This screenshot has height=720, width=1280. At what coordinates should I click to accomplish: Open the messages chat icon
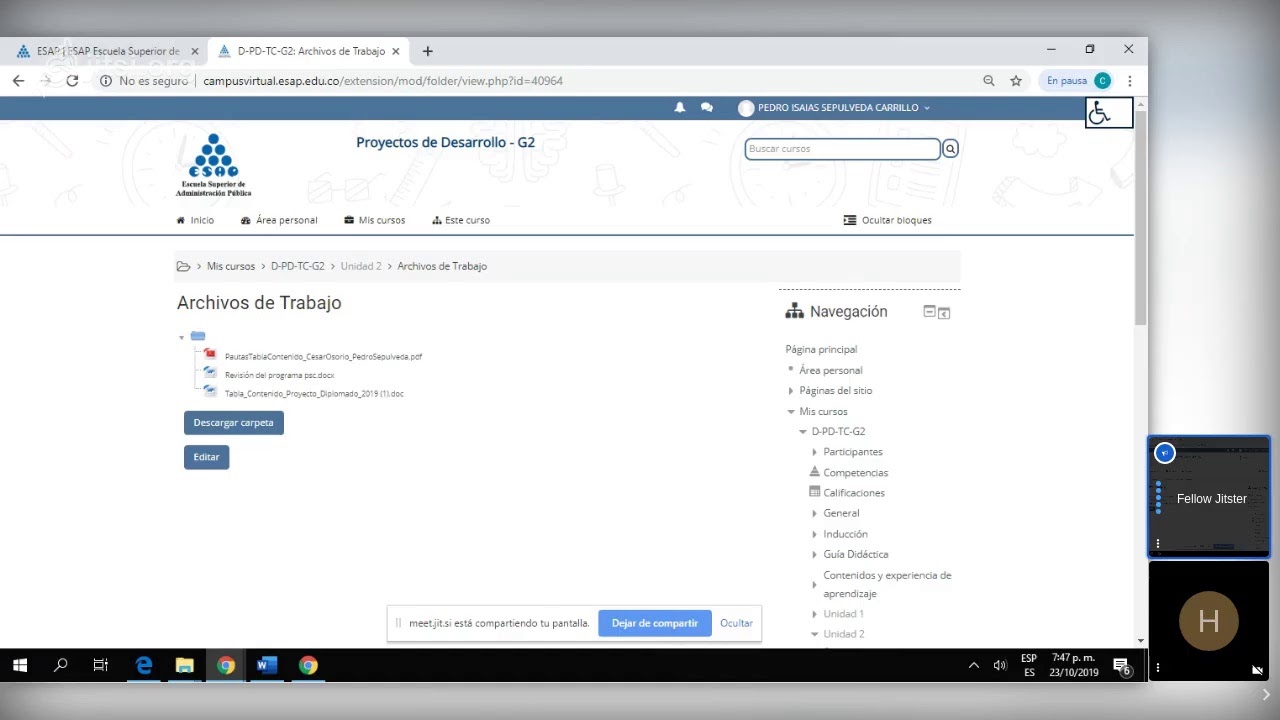[x=707, y=108]
